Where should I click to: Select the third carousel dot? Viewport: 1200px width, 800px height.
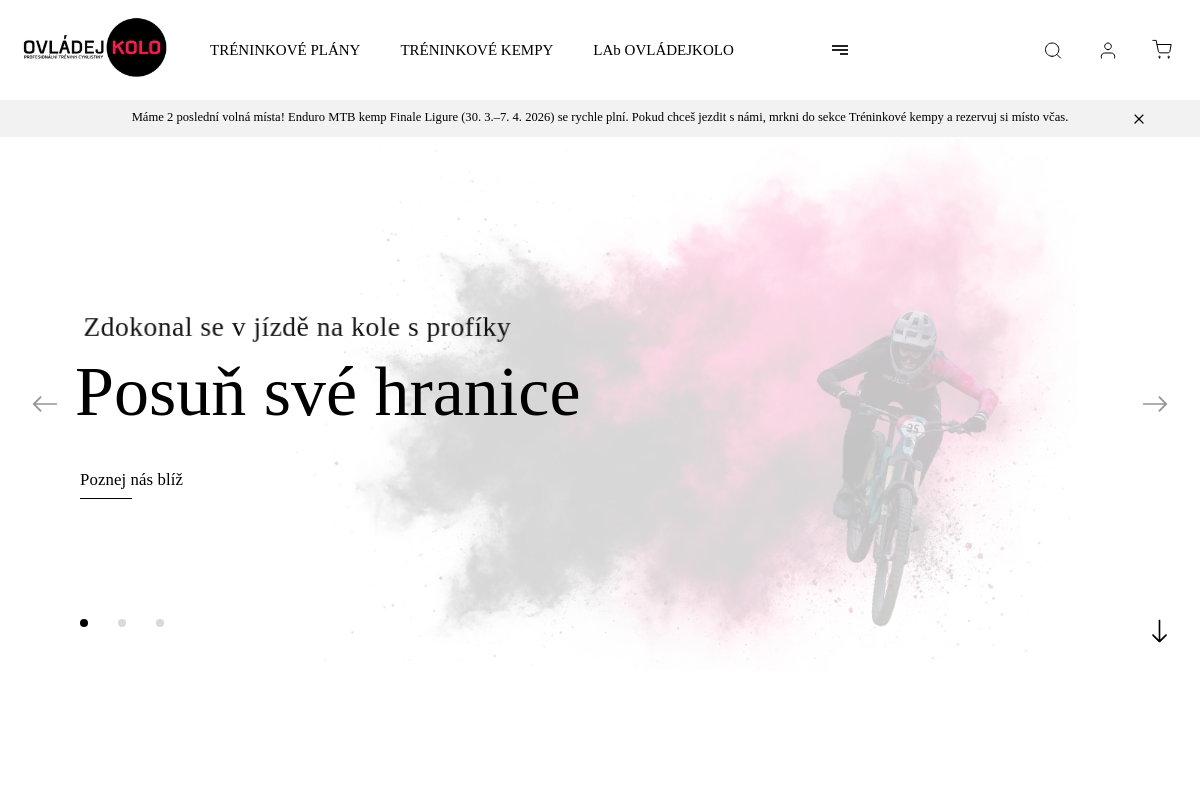point(160,622)
